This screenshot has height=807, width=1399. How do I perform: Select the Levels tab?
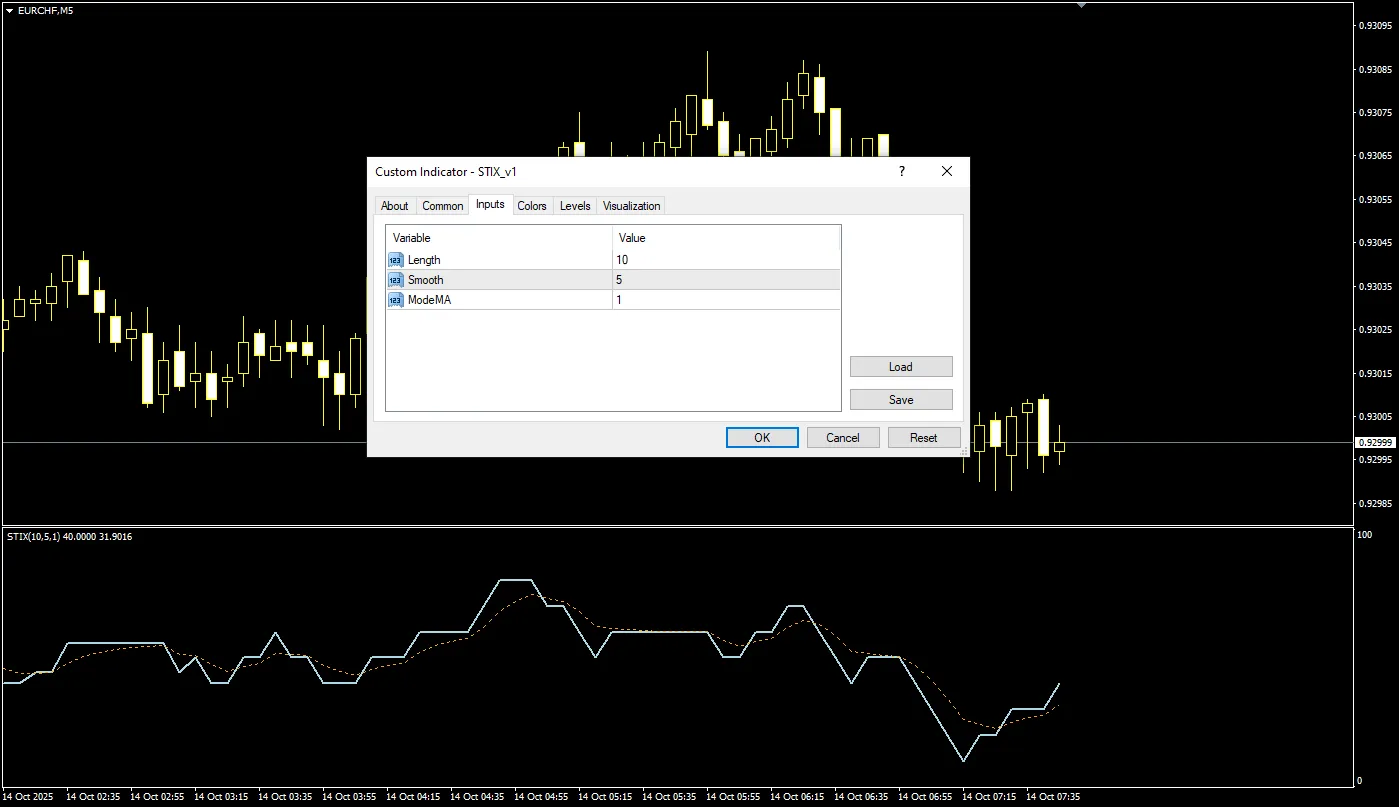(x=575, y=206)
